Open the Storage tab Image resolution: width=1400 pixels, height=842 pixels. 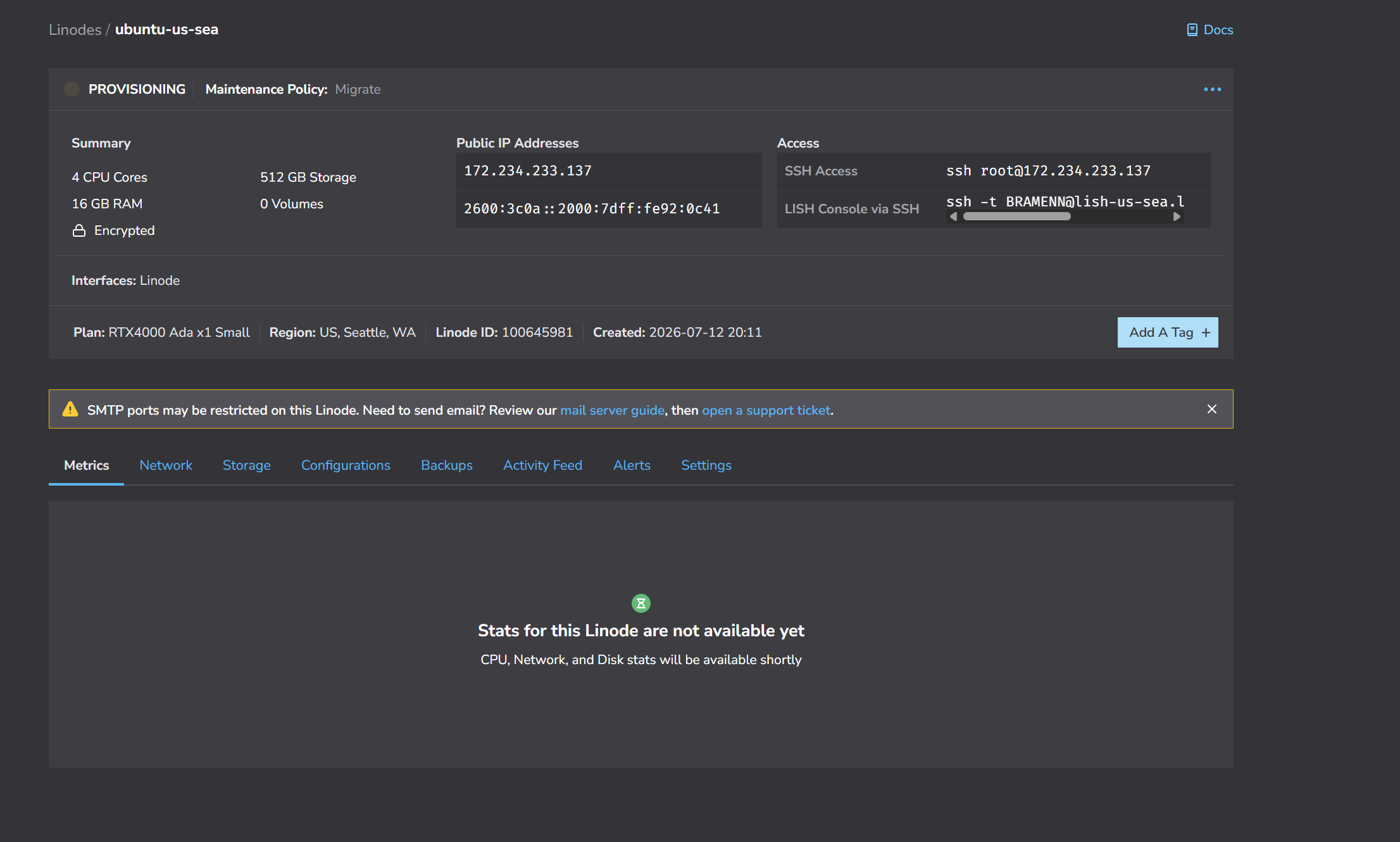coord(247,465)
